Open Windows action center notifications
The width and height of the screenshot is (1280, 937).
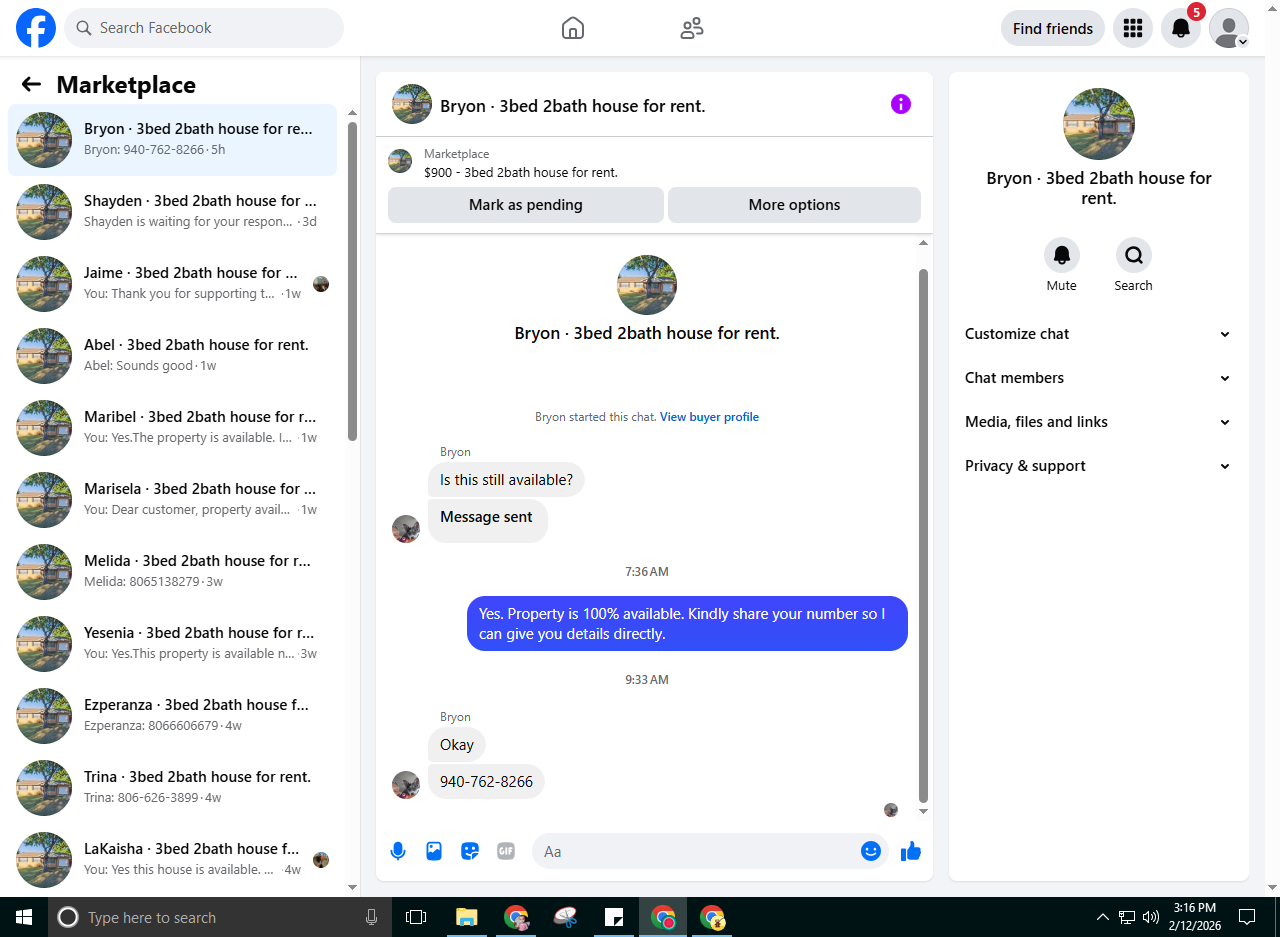point(1247,917)
